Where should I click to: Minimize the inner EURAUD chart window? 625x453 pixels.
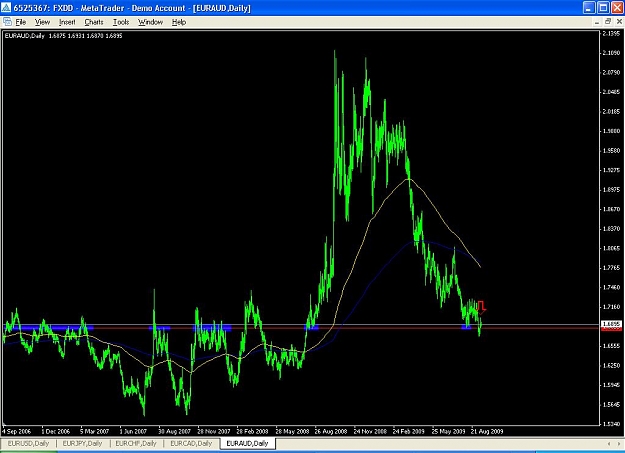[597, 22]
